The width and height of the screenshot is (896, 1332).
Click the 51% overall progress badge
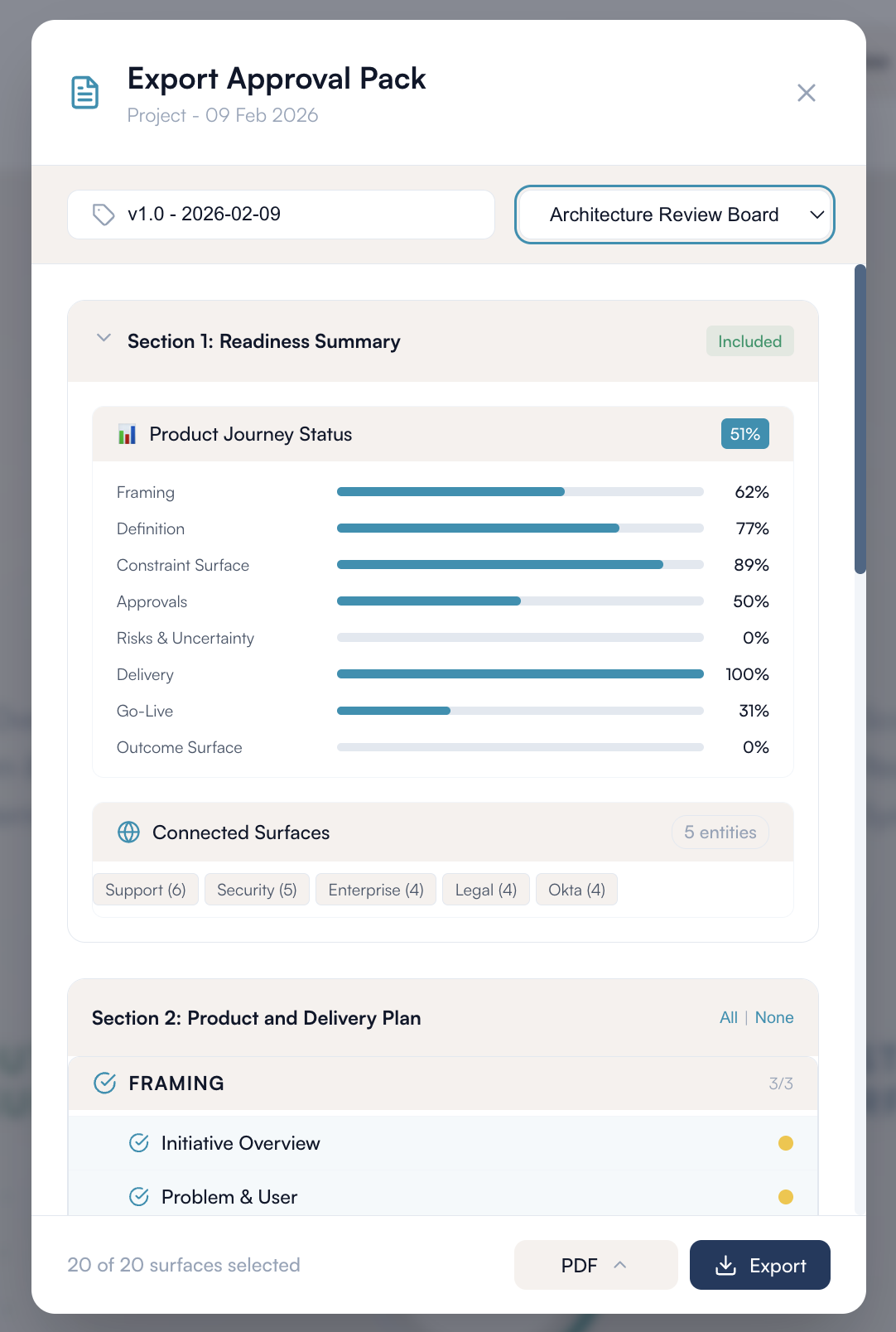[744, 434]
